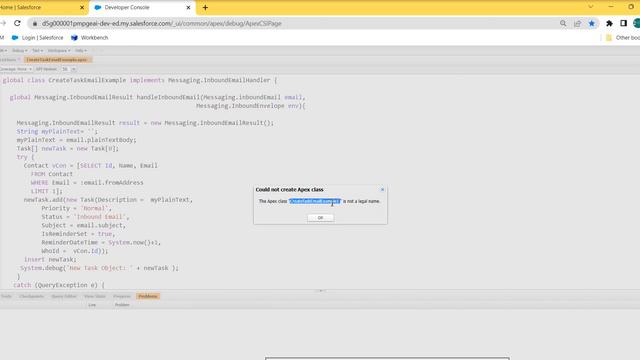Reload the browser page
The width and height of the screenshot is (640, 360).
pyautogui.click(x=17, y=23)
